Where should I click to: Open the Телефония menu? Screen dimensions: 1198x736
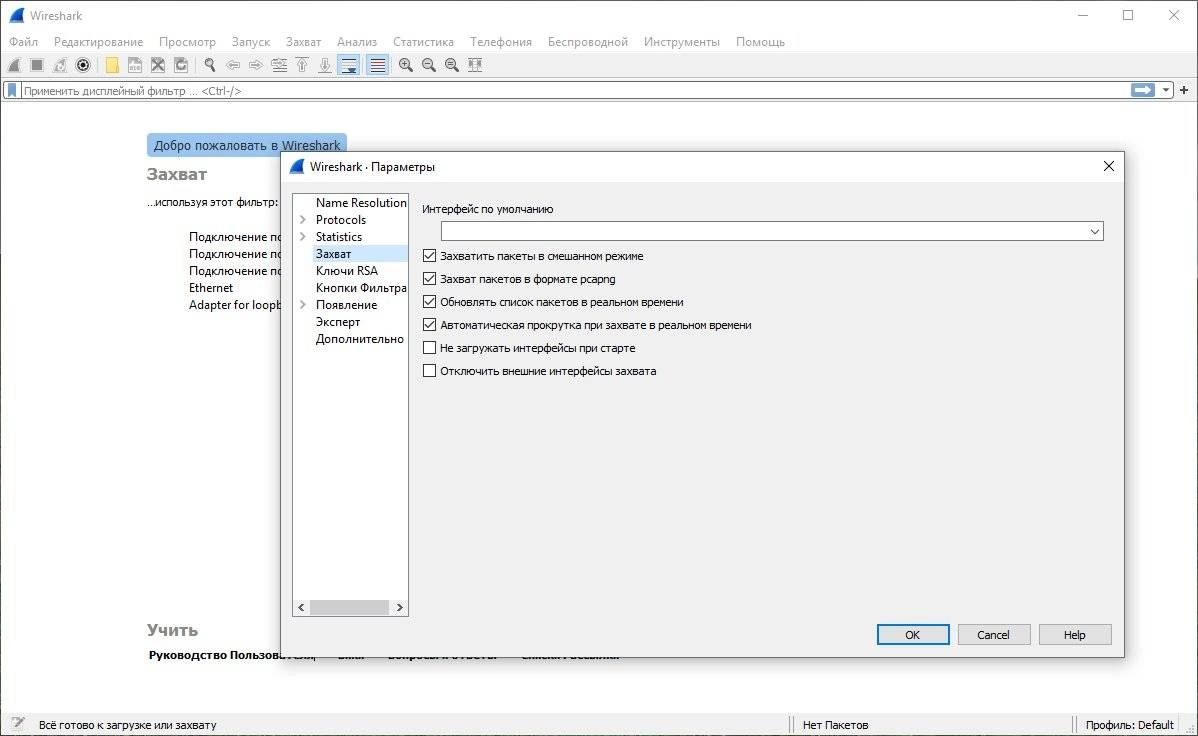click(x=500, y=41)
